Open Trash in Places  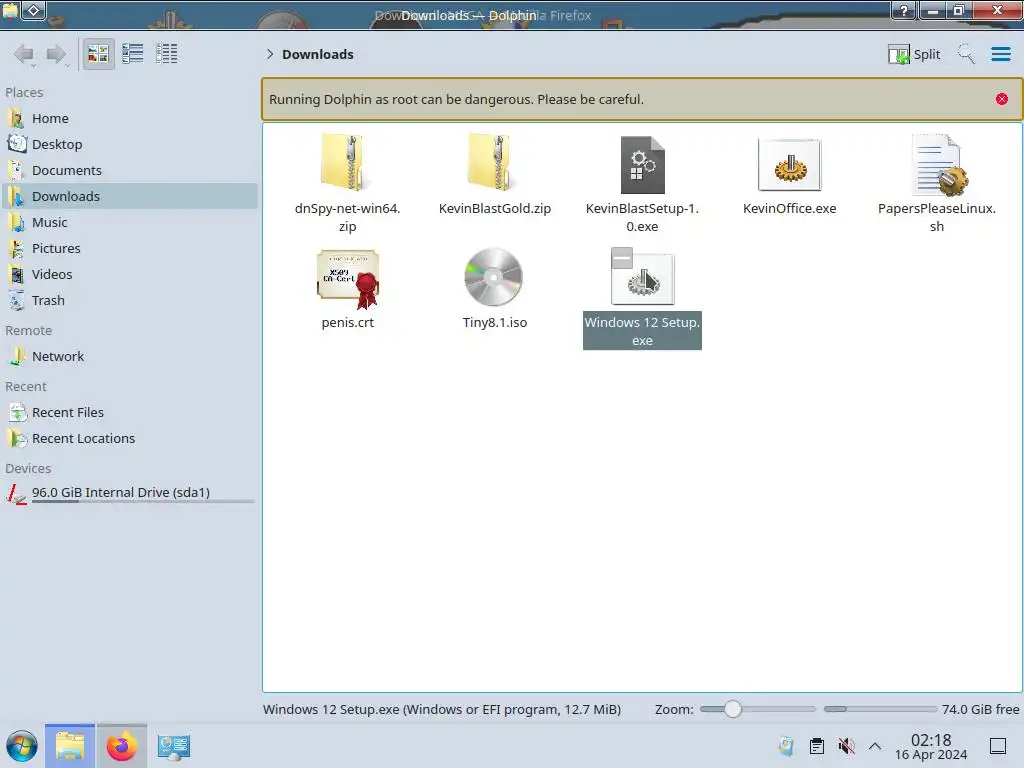[x=130, y=301]
